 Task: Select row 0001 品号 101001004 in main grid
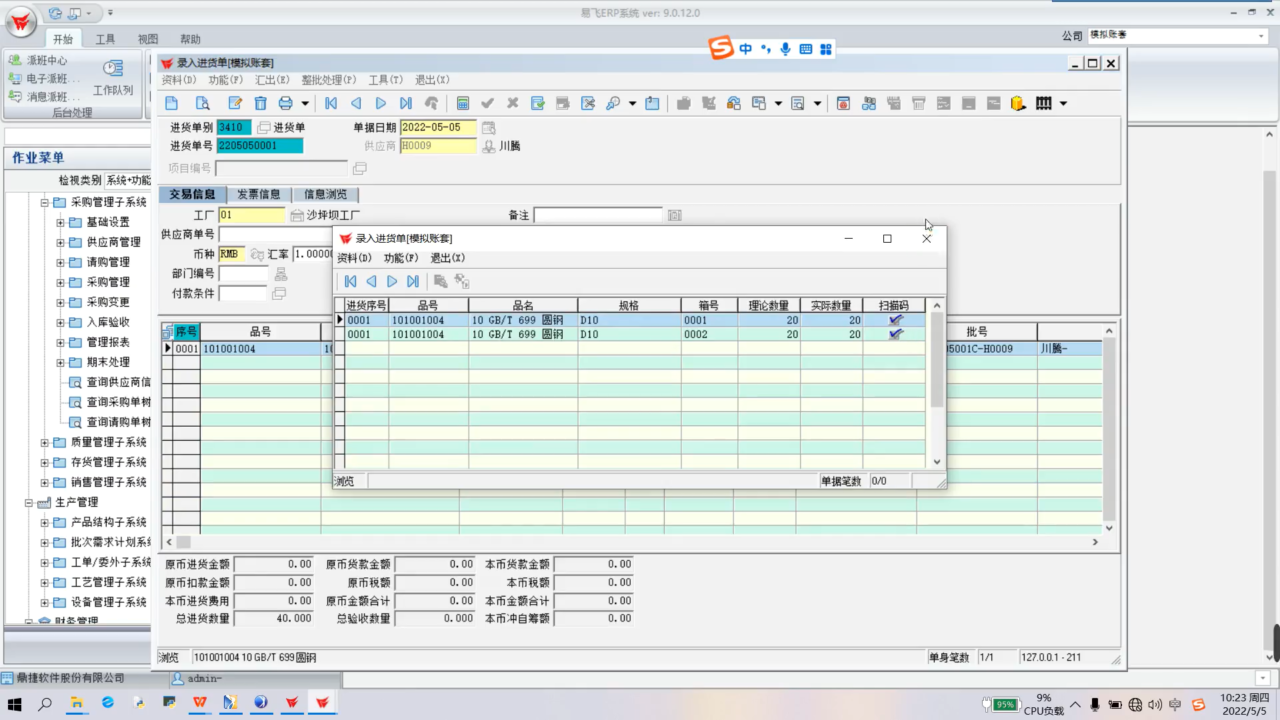260,349
